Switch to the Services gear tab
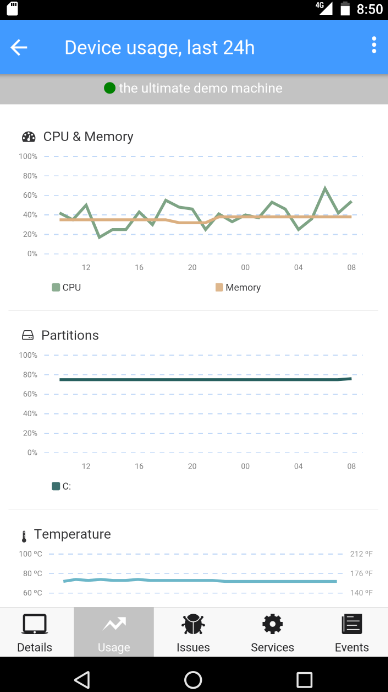Viewport: 388px width, 692px height. point(272,632)
